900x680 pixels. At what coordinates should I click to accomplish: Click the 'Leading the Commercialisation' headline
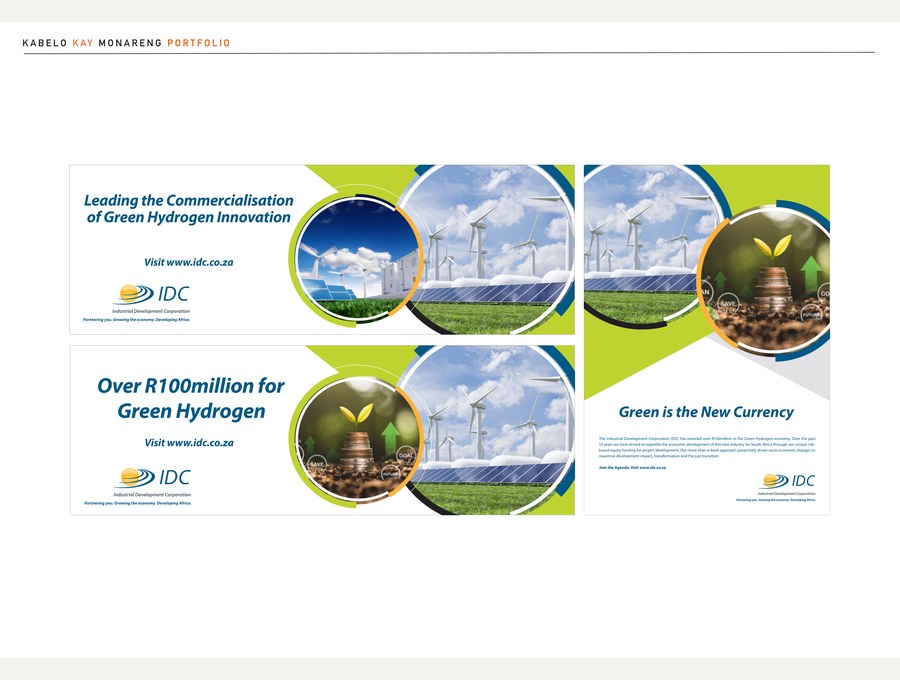click(188, 209)
